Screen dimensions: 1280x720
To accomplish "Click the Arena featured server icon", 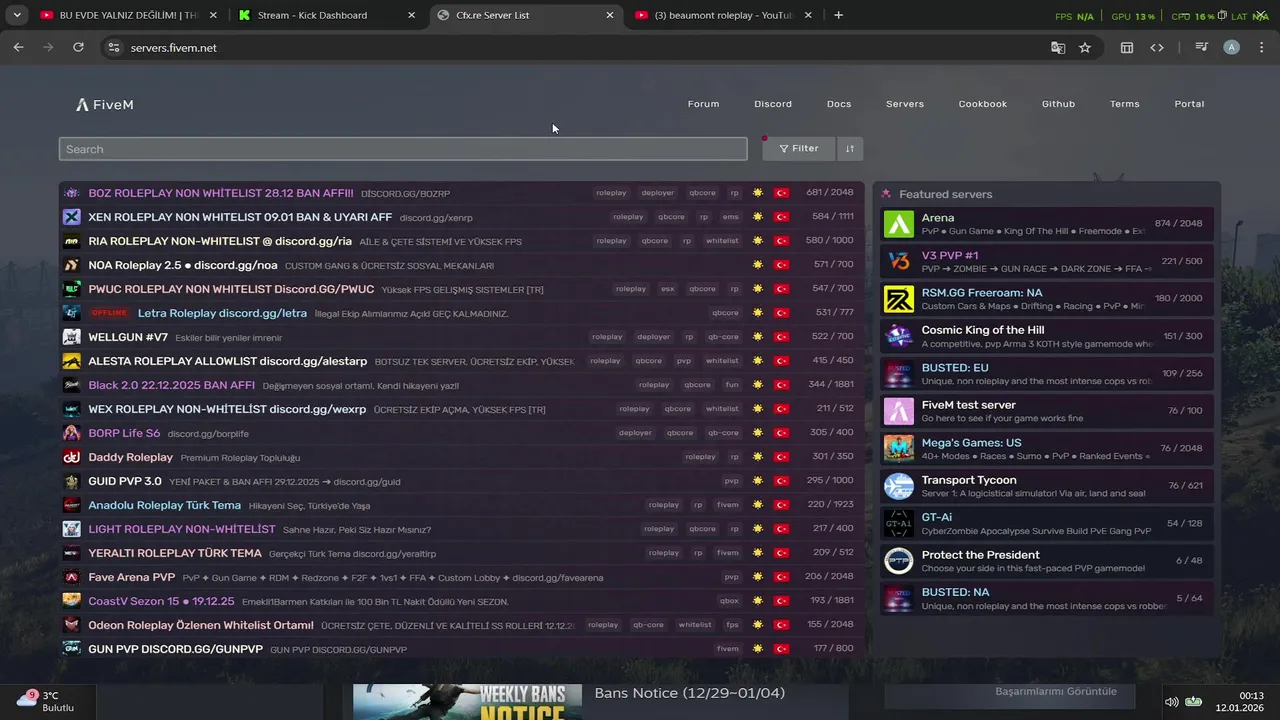I will [899, 224].
